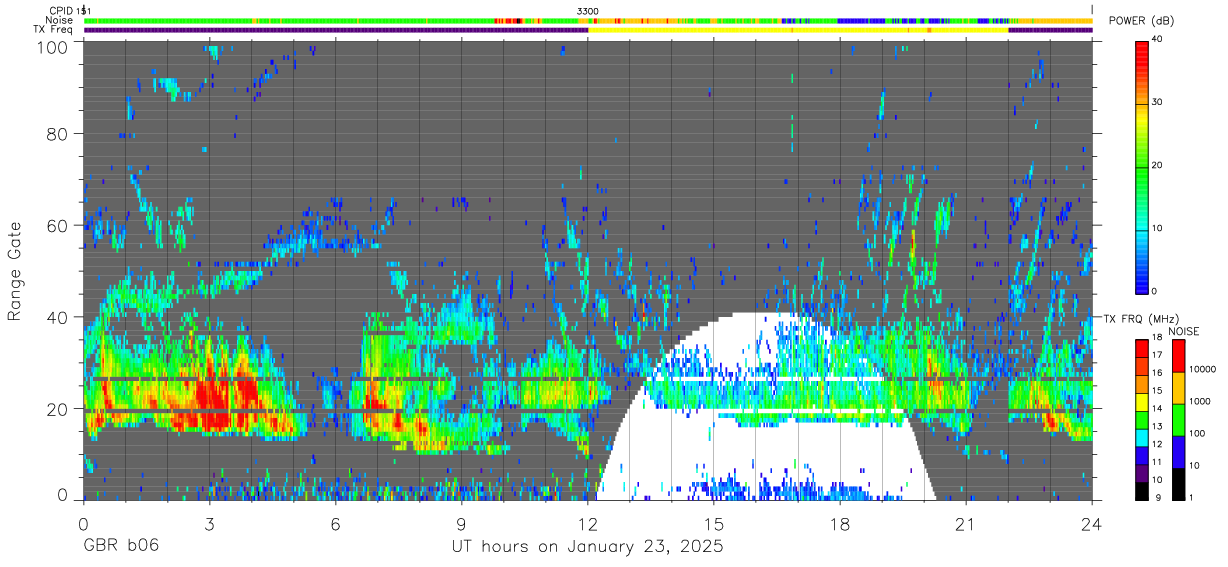The width and height of the screenshot is (1228, 567).
Task: Click the '21' tick on the UT hours axis
Action: click(x=966, y=523)
